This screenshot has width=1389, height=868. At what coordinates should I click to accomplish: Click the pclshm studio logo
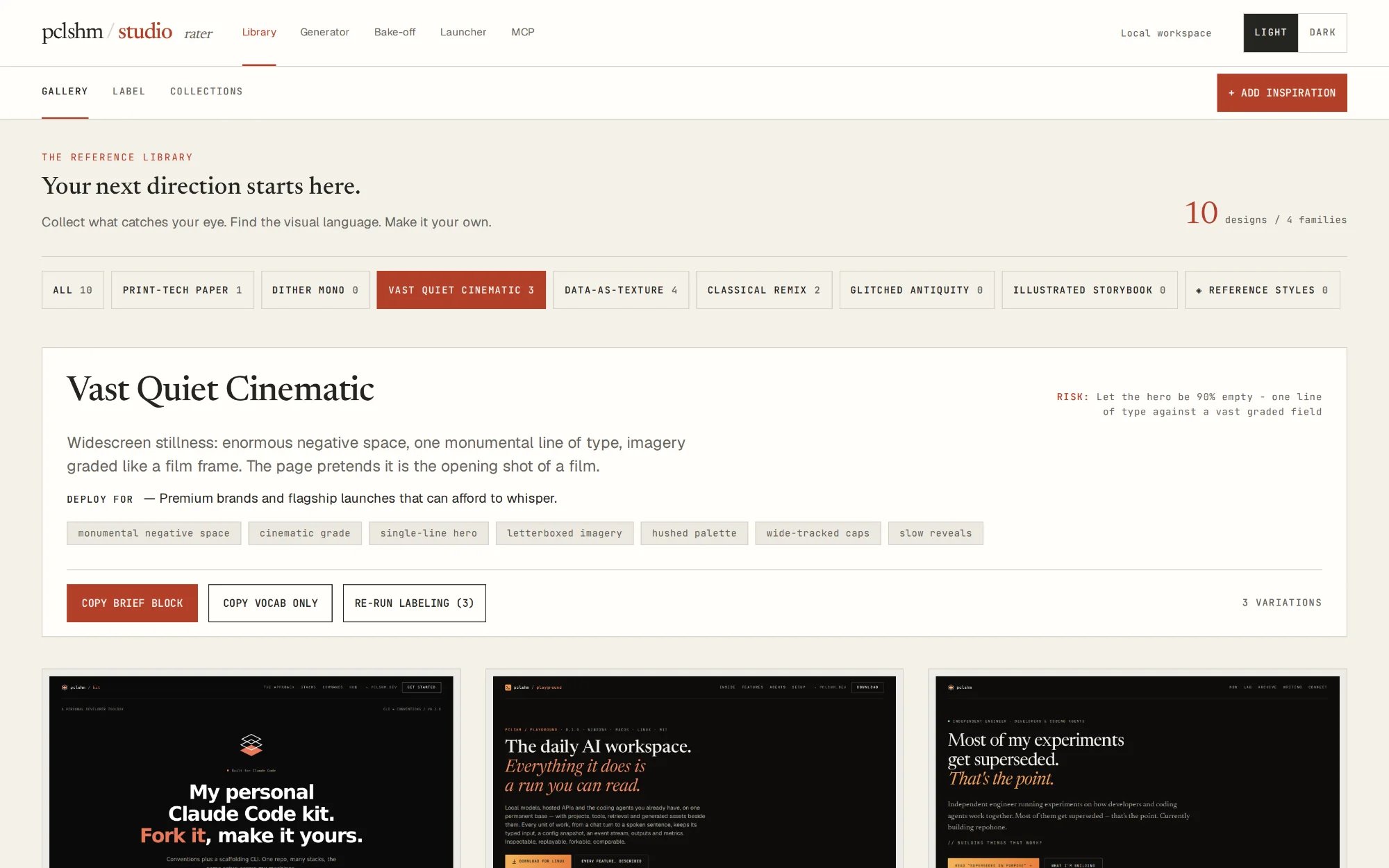pyautogui.click(x=107, y=32)
